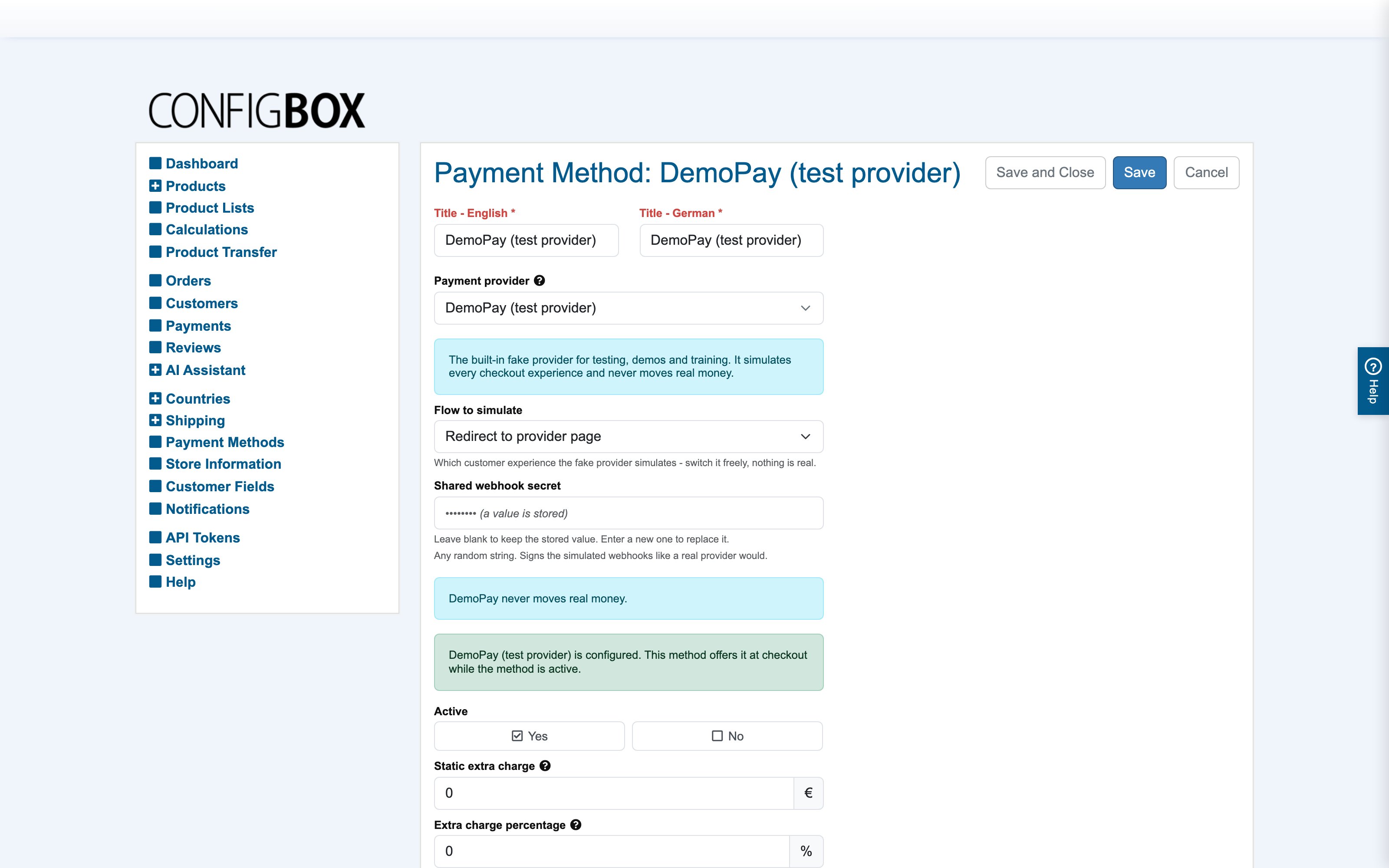Set Active to No
Viewport: 1389px width, 868px height.
[727, 736]
